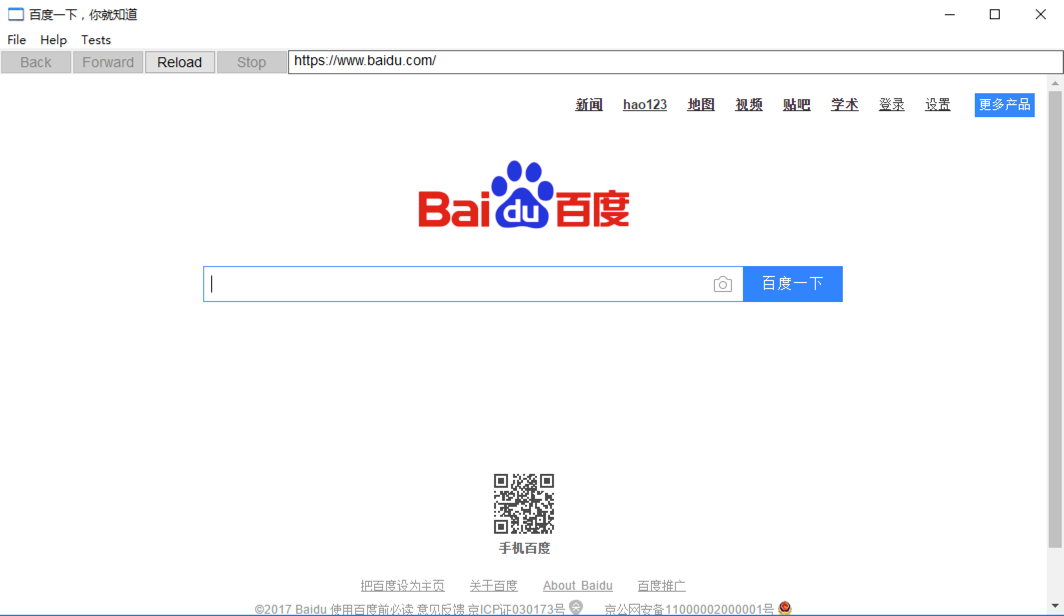Open the 视频 video link
Image resolution: width=1064 pixels, height=616 pixels.
[x=749, y=104]
